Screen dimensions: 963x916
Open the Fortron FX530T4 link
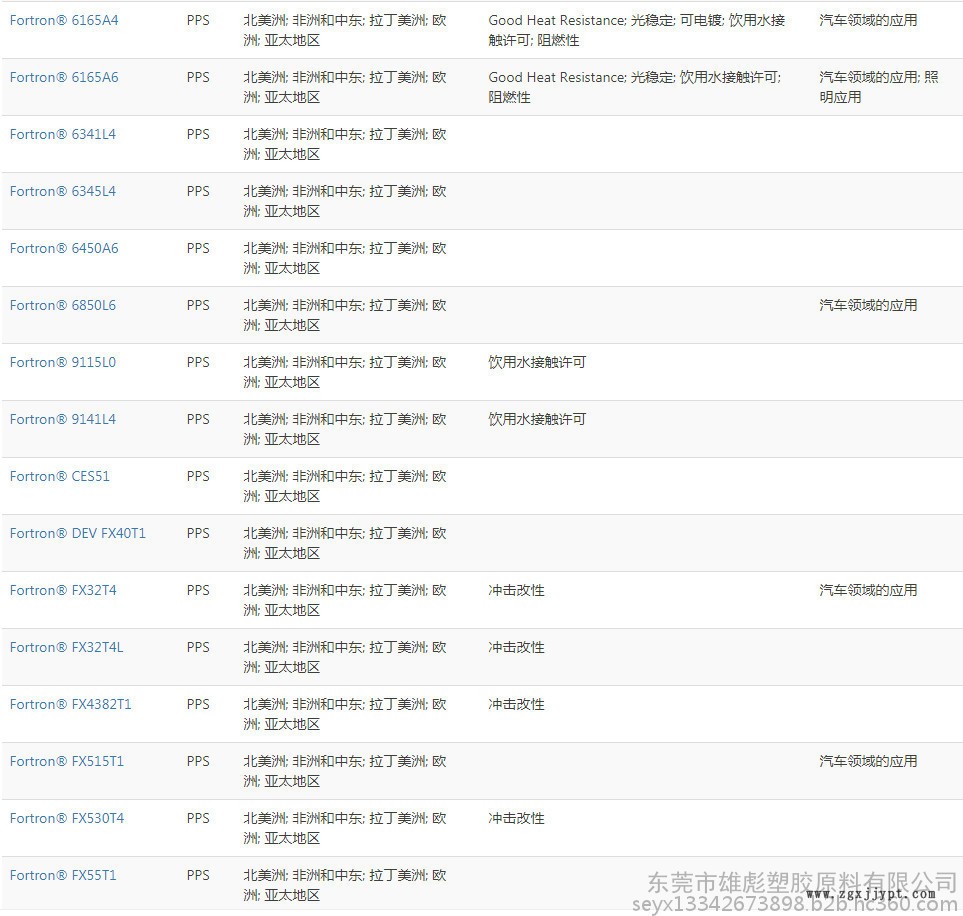tap(67, 818)
